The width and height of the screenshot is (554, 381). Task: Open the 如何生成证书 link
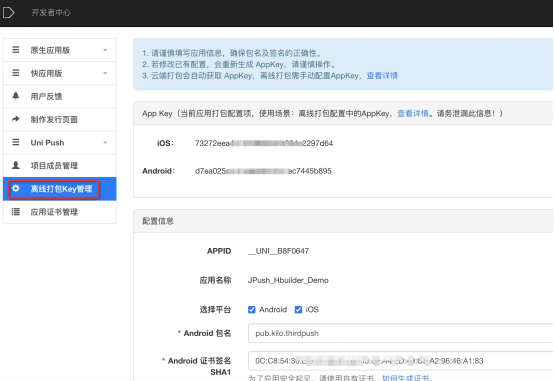(405, 377)
